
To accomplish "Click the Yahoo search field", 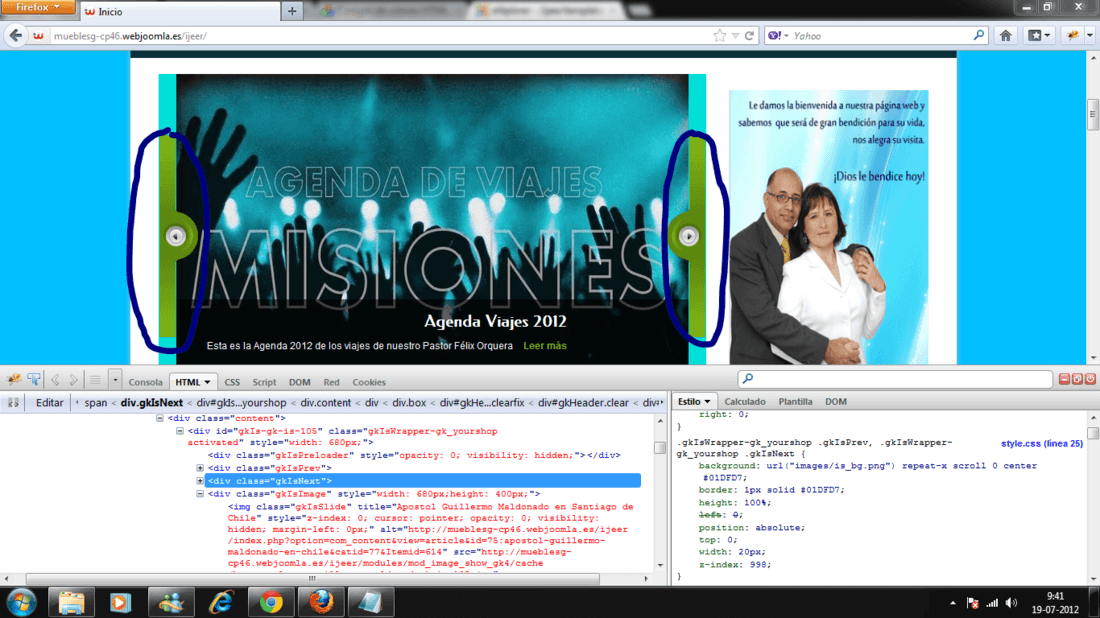I will point(880,36).
